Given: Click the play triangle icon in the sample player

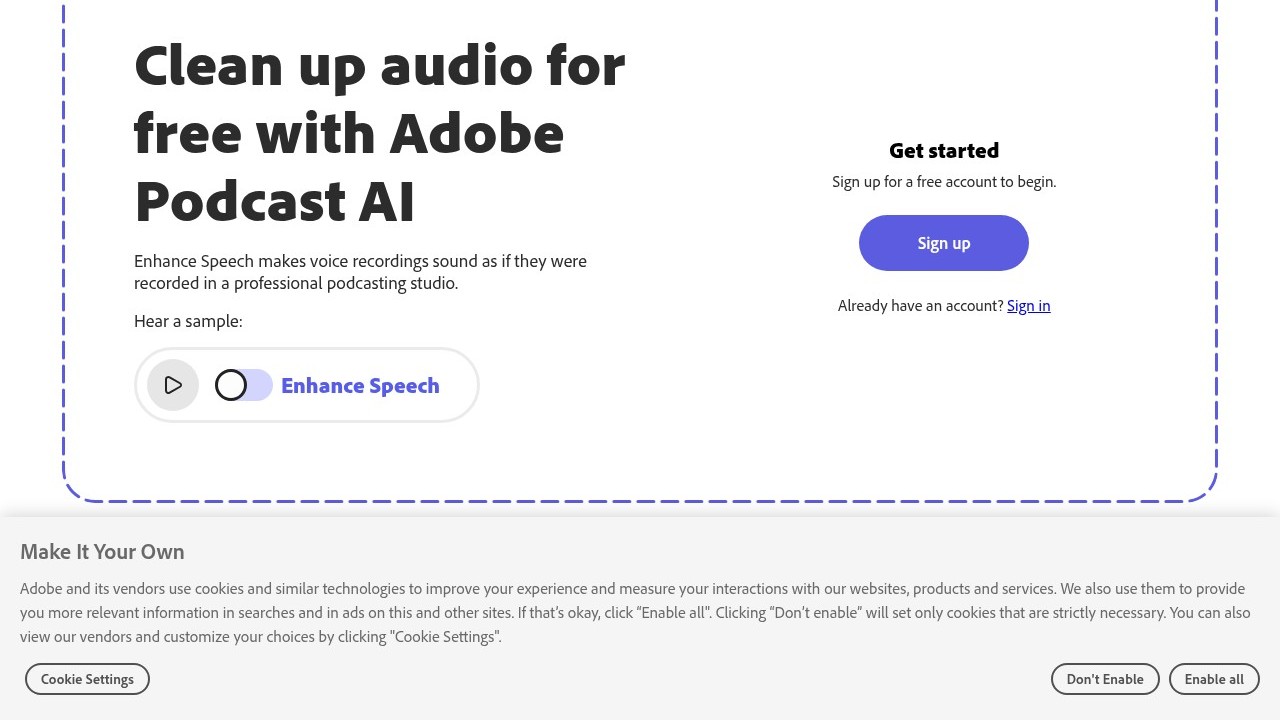Looking at the screenshot, I should (173, 385).
